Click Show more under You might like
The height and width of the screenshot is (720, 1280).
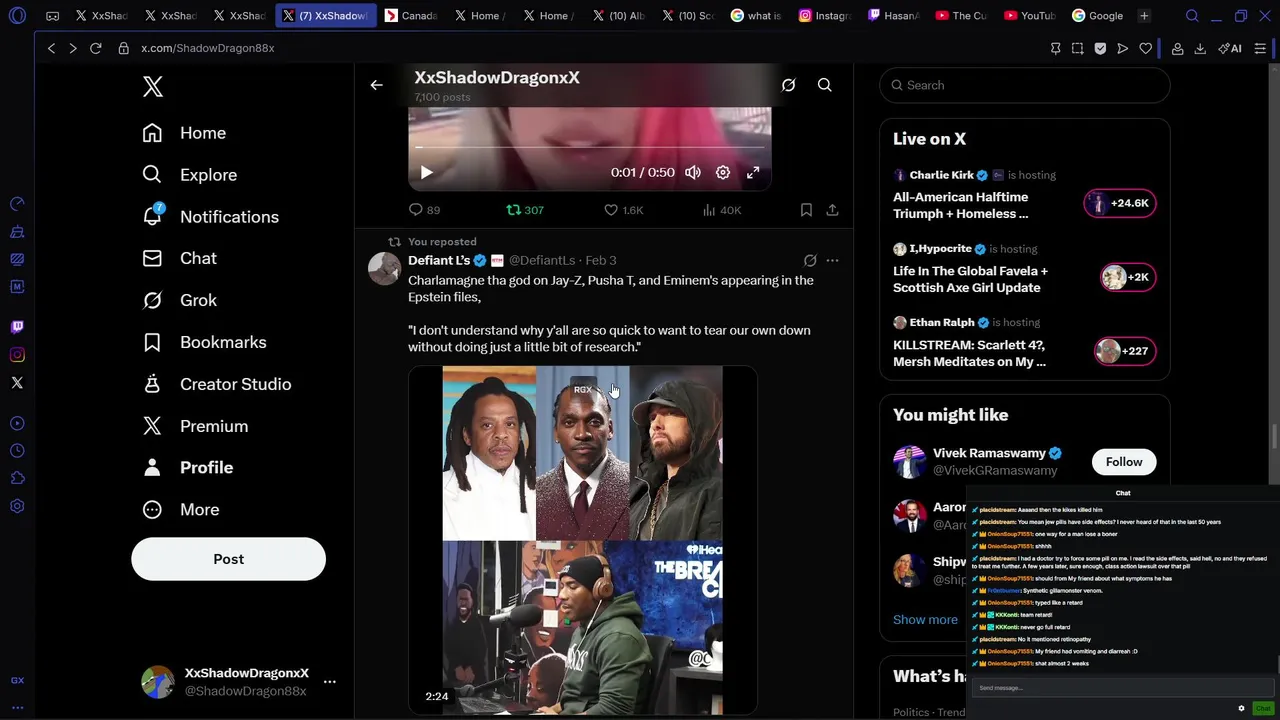(925, 620)
